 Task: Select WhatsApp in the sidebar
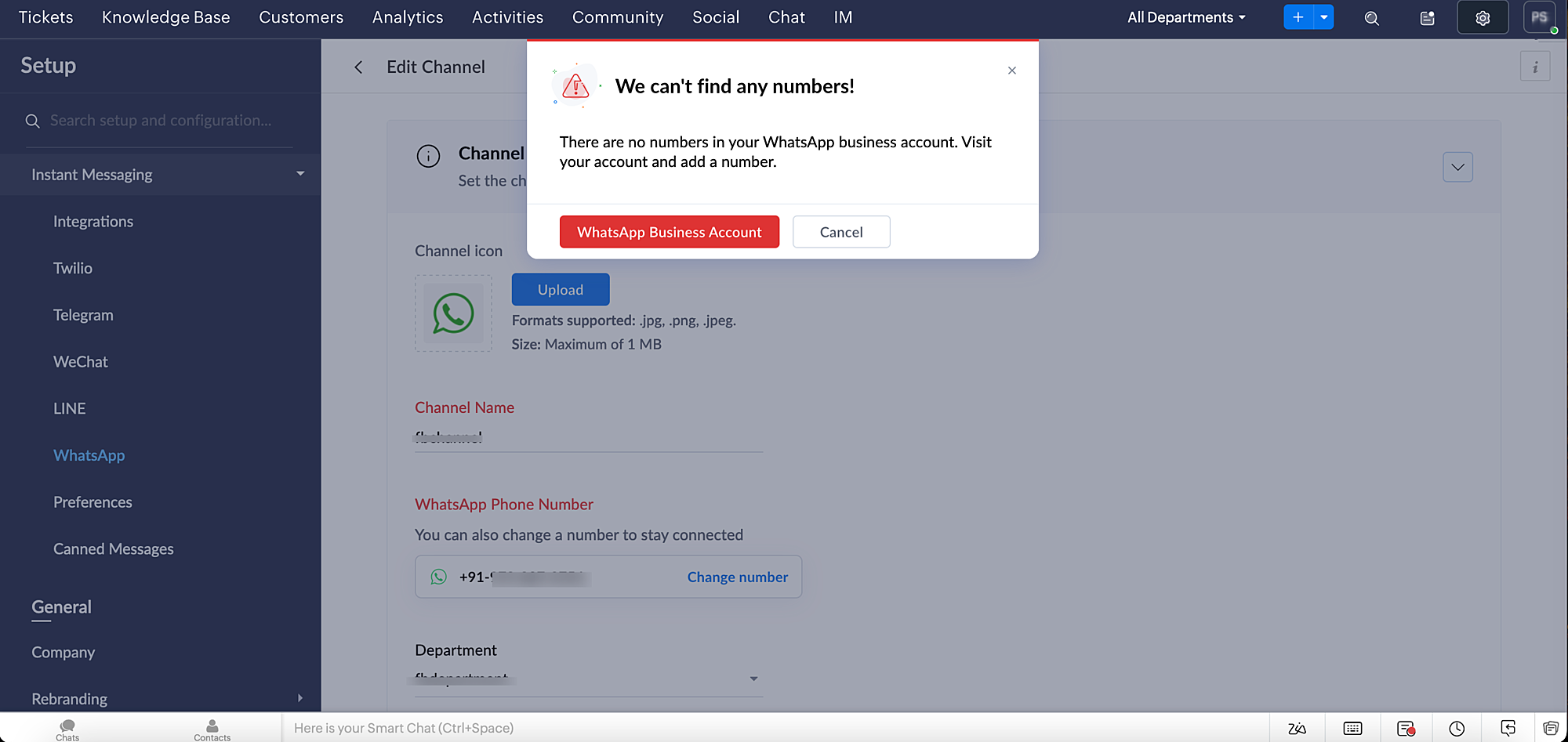tap(89, 455)
